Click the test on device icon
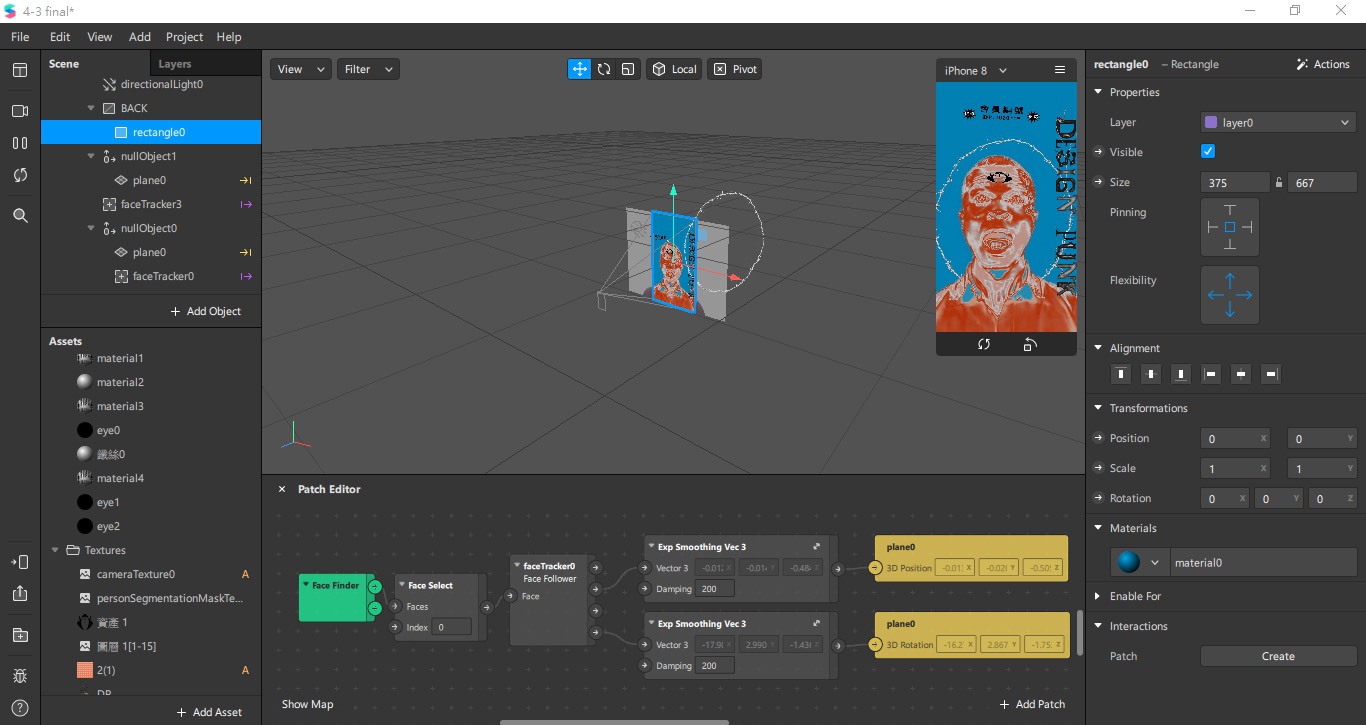 [x=20, y=562]
